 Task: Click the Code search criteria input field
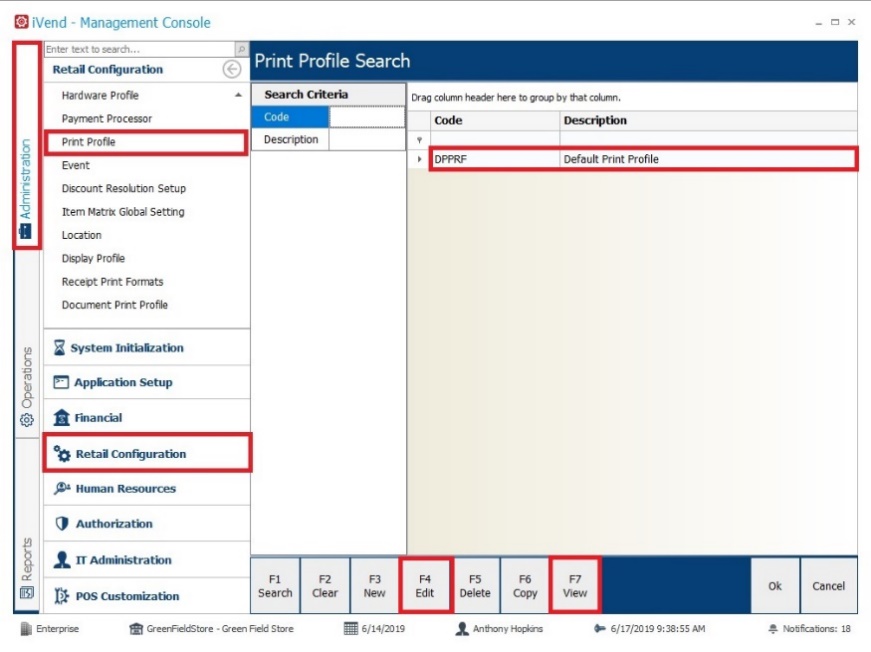(x=366, y=117)
